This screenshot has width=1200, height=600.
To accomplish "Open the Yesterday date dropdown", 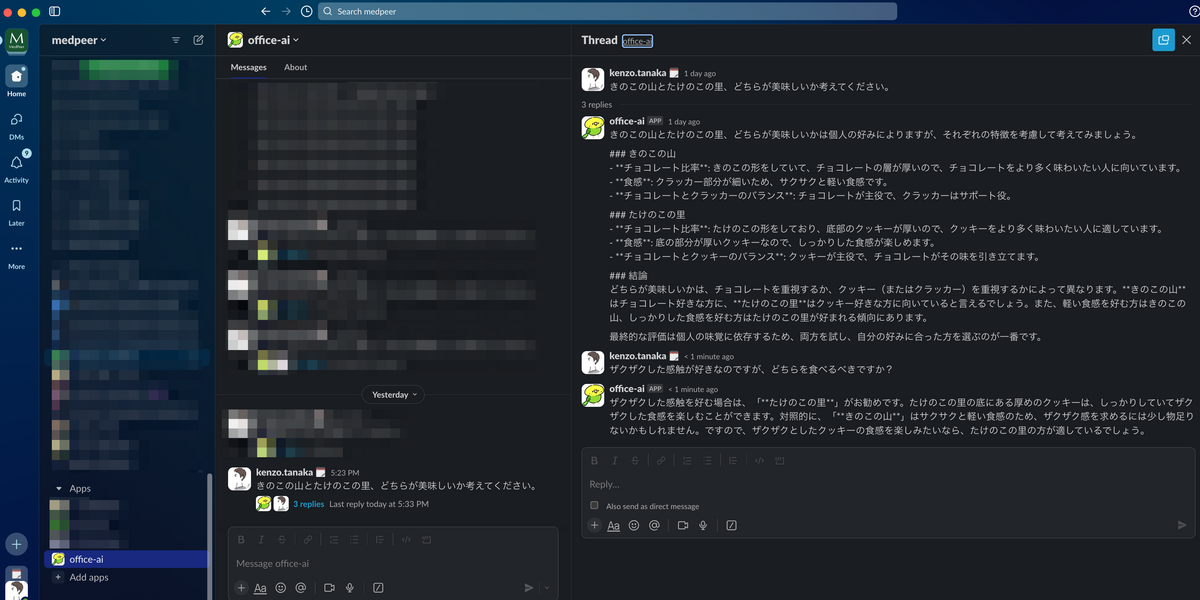I will pyautogui.click(x=394, y=395).
